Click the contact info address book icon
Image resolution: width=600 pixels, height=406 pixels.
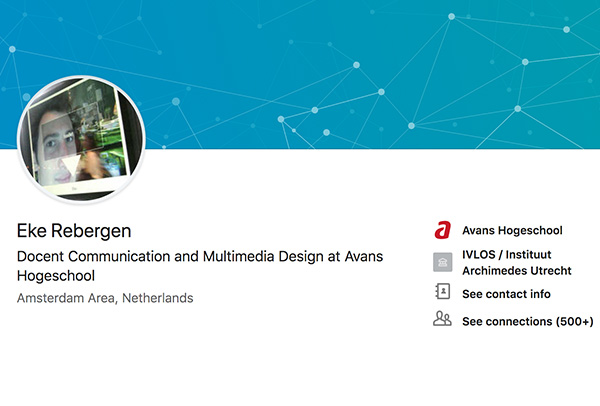[443, 292]
